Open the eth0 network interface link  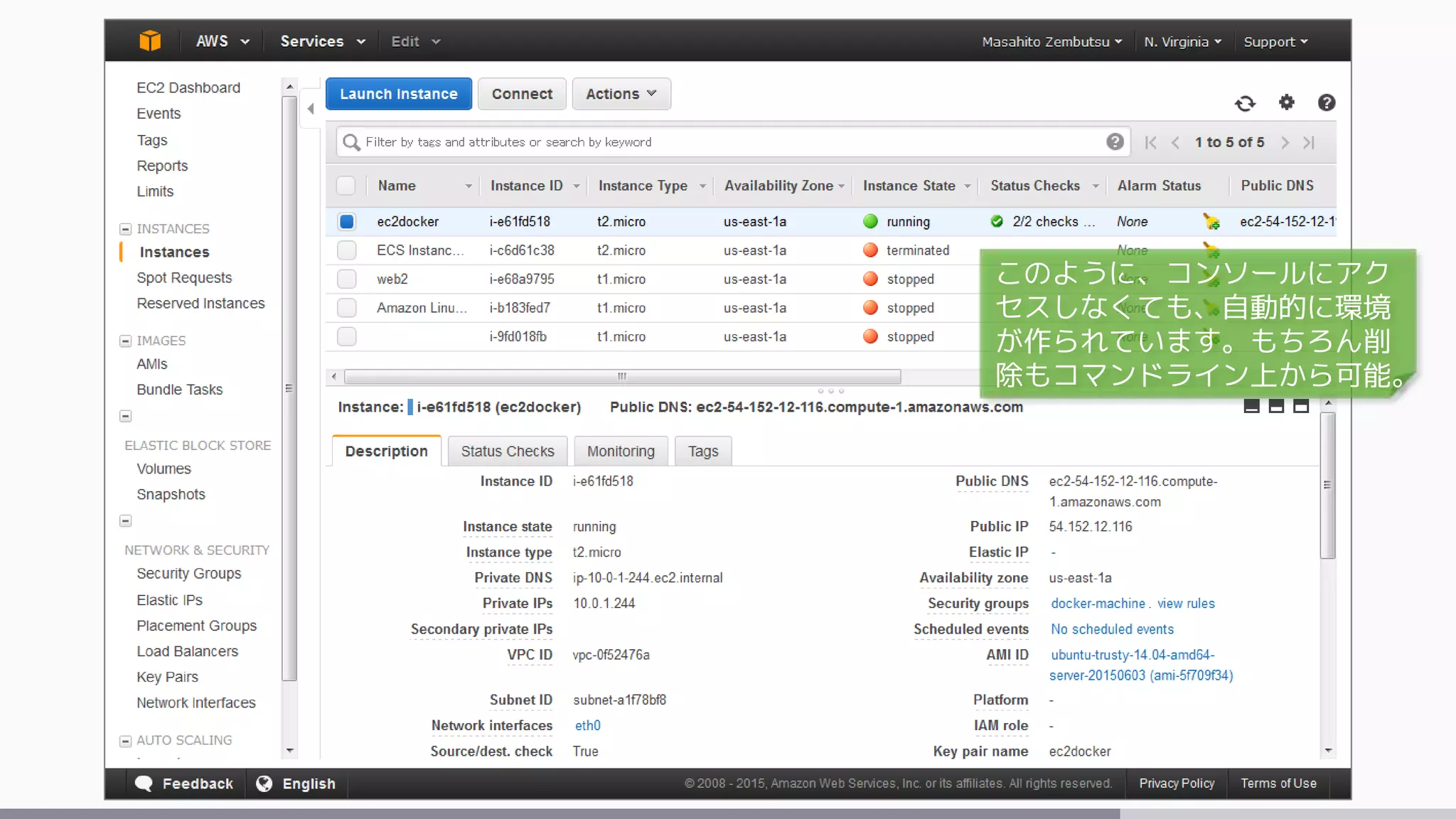point(587,726)
